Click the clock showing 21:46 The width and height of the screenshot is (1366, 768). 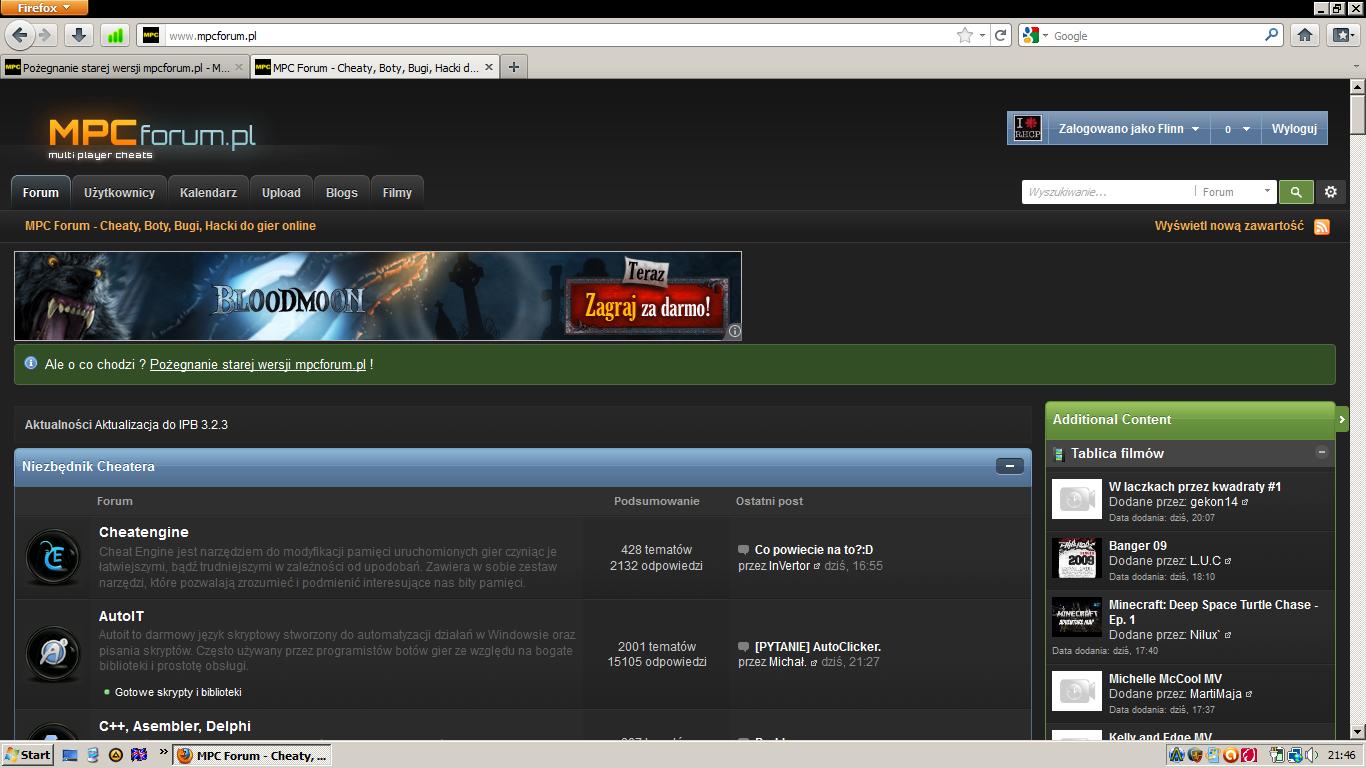pos(1342,755)
